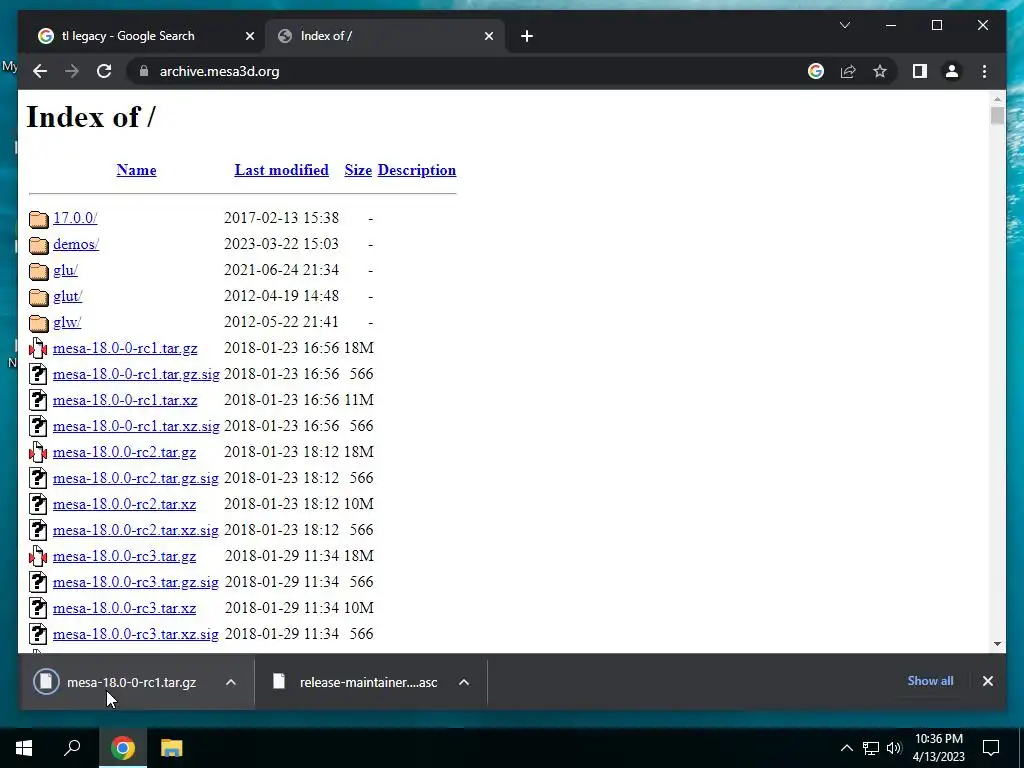The width and height of the screenshot is (1024, 768).
Task: Go back with browser back arrow
Action: [x=40, y=71]
